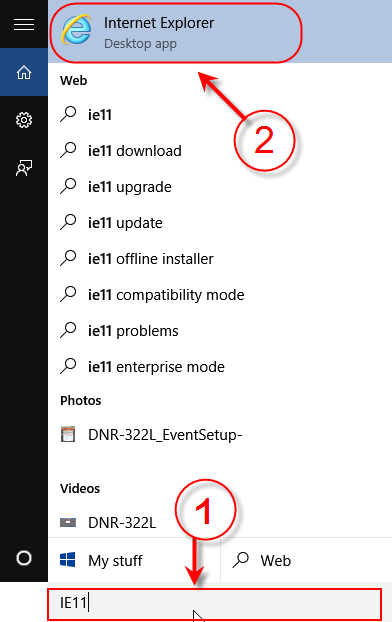Viewport: 392px width, 622px height.
Task: Open the Settings gear icon
Action: coord(24,120)
